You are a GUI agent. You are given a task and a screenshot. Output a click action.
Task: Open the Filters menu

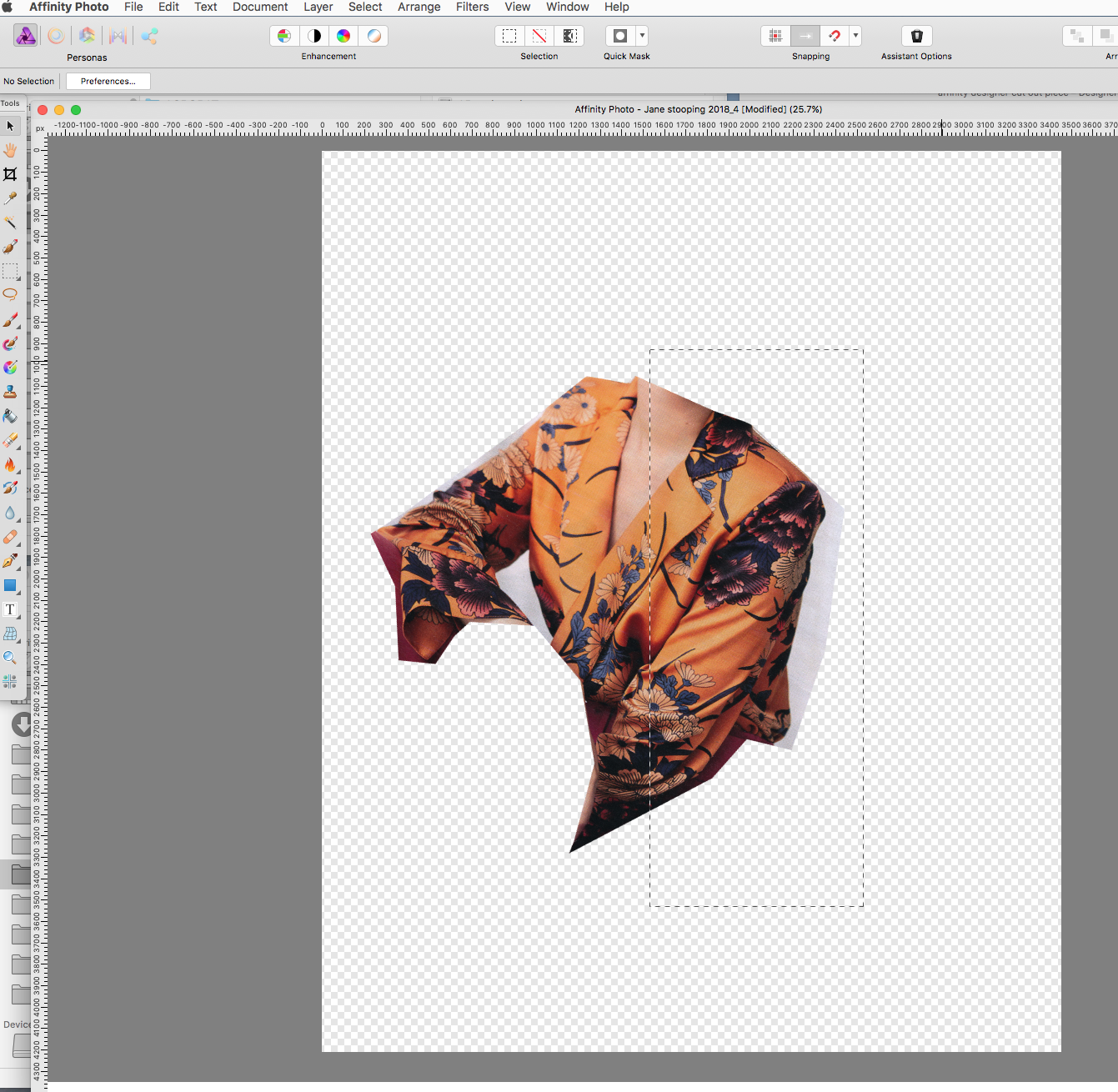[x=472, y=7]
